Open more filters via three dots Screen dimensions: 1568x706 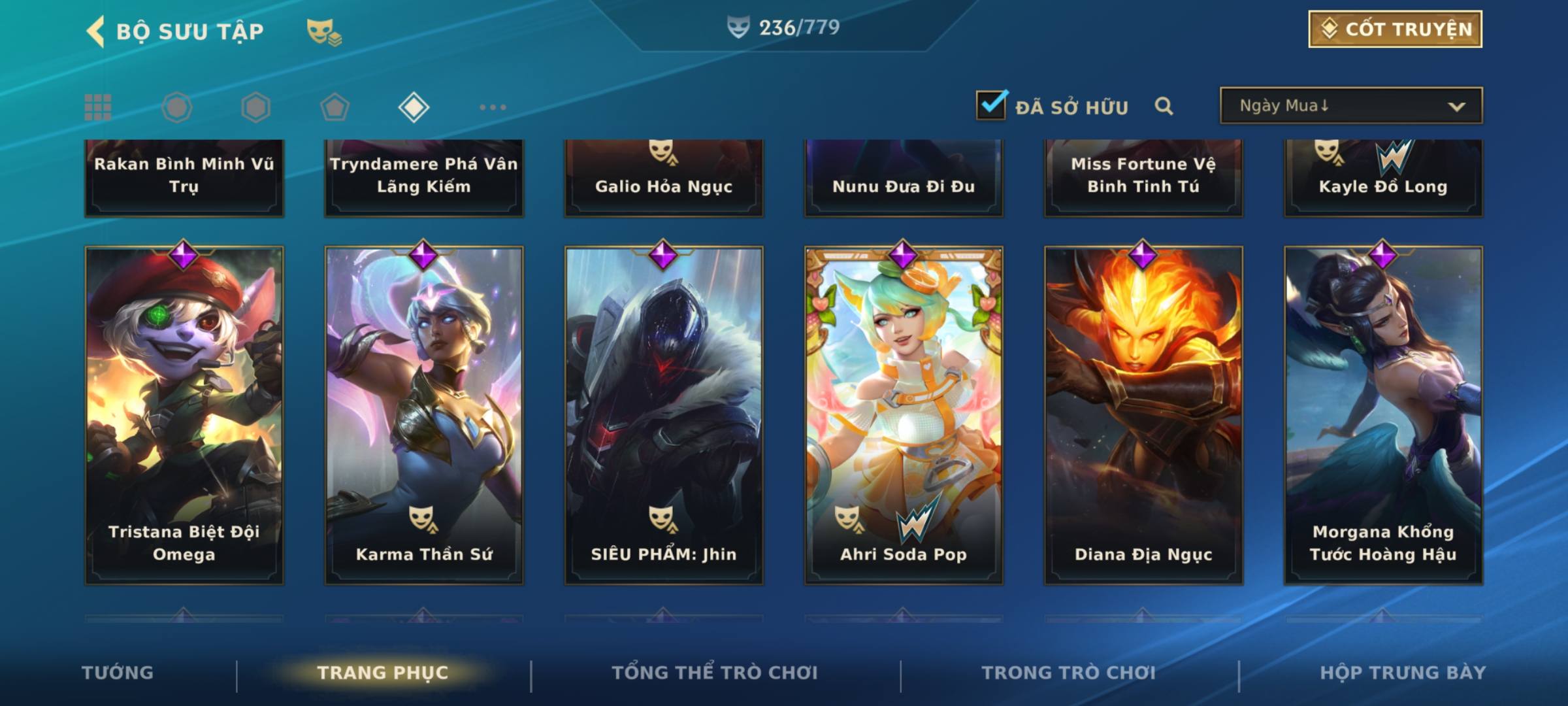[x=493, y=107]
